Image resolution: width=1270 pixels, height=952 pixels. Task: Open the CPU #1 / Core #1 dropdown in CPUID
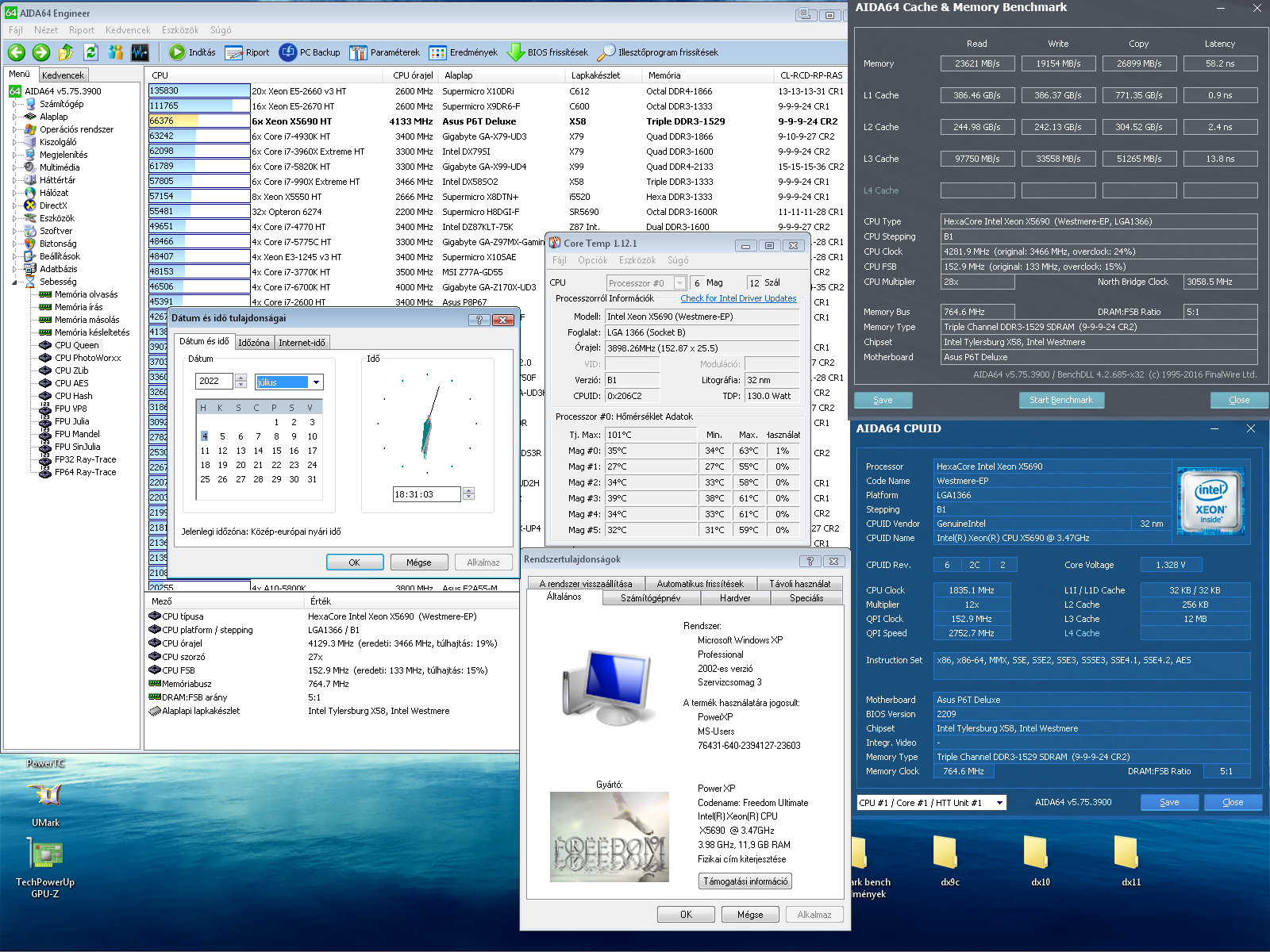(x=999, y=803)
